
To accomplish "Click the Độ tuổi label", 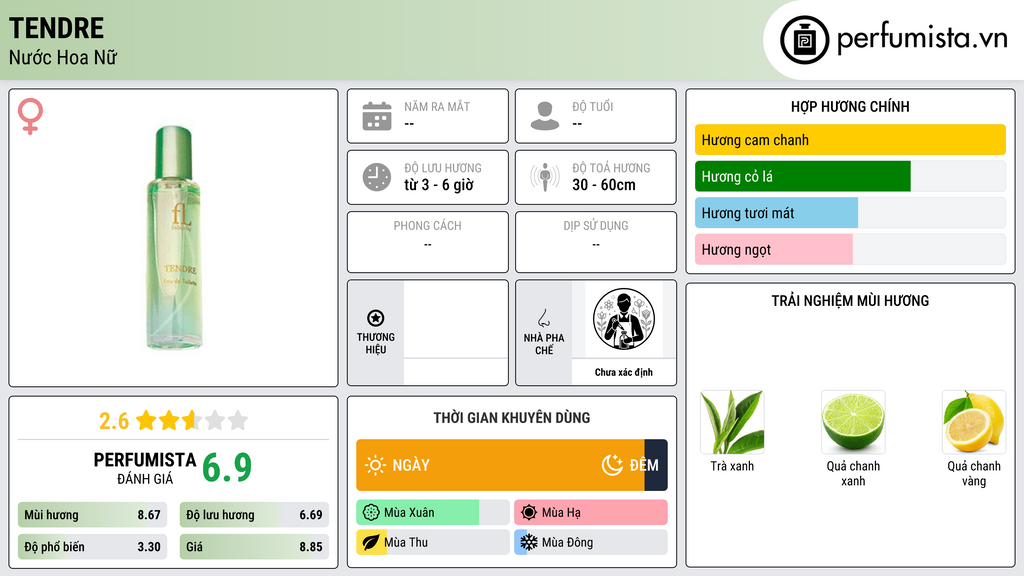I will pos(593,106).
